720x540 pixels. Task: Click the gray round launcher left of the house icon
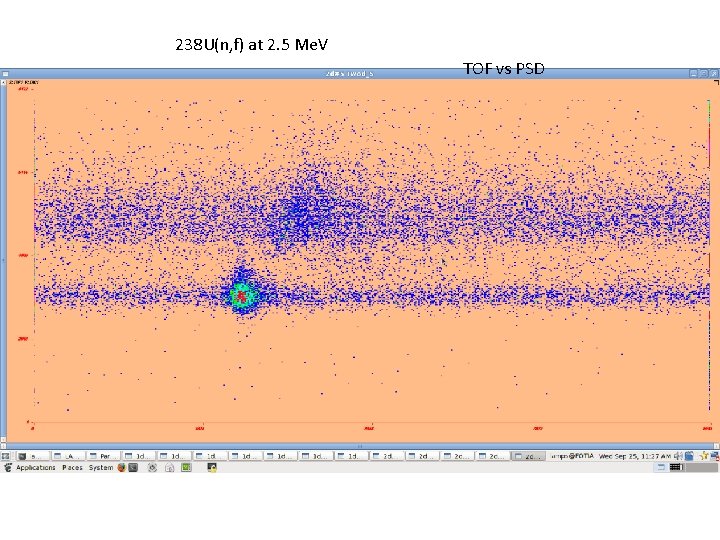click(x=152, y=467)
